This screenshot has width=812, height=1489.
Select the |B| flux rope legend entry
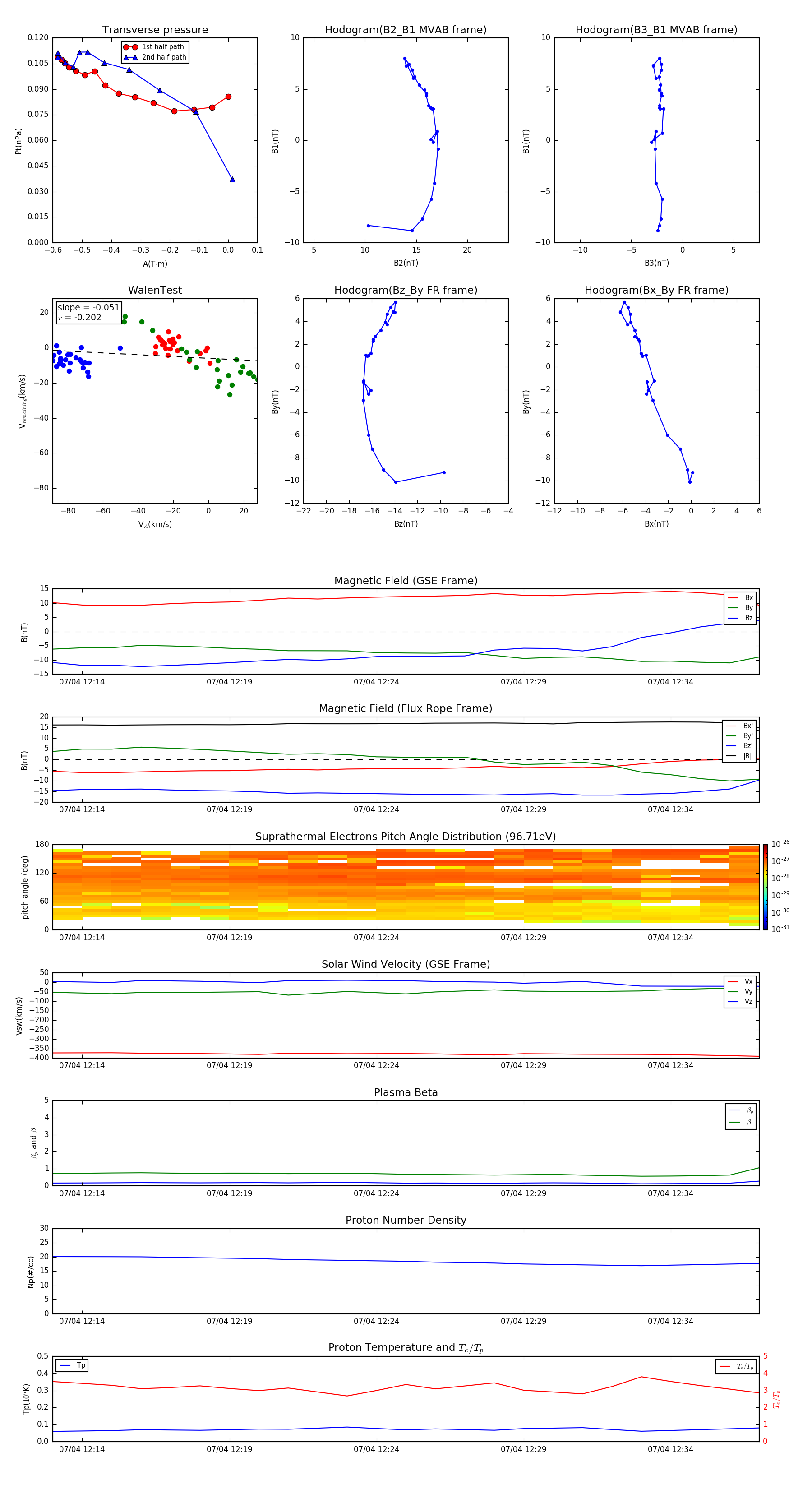739,756
